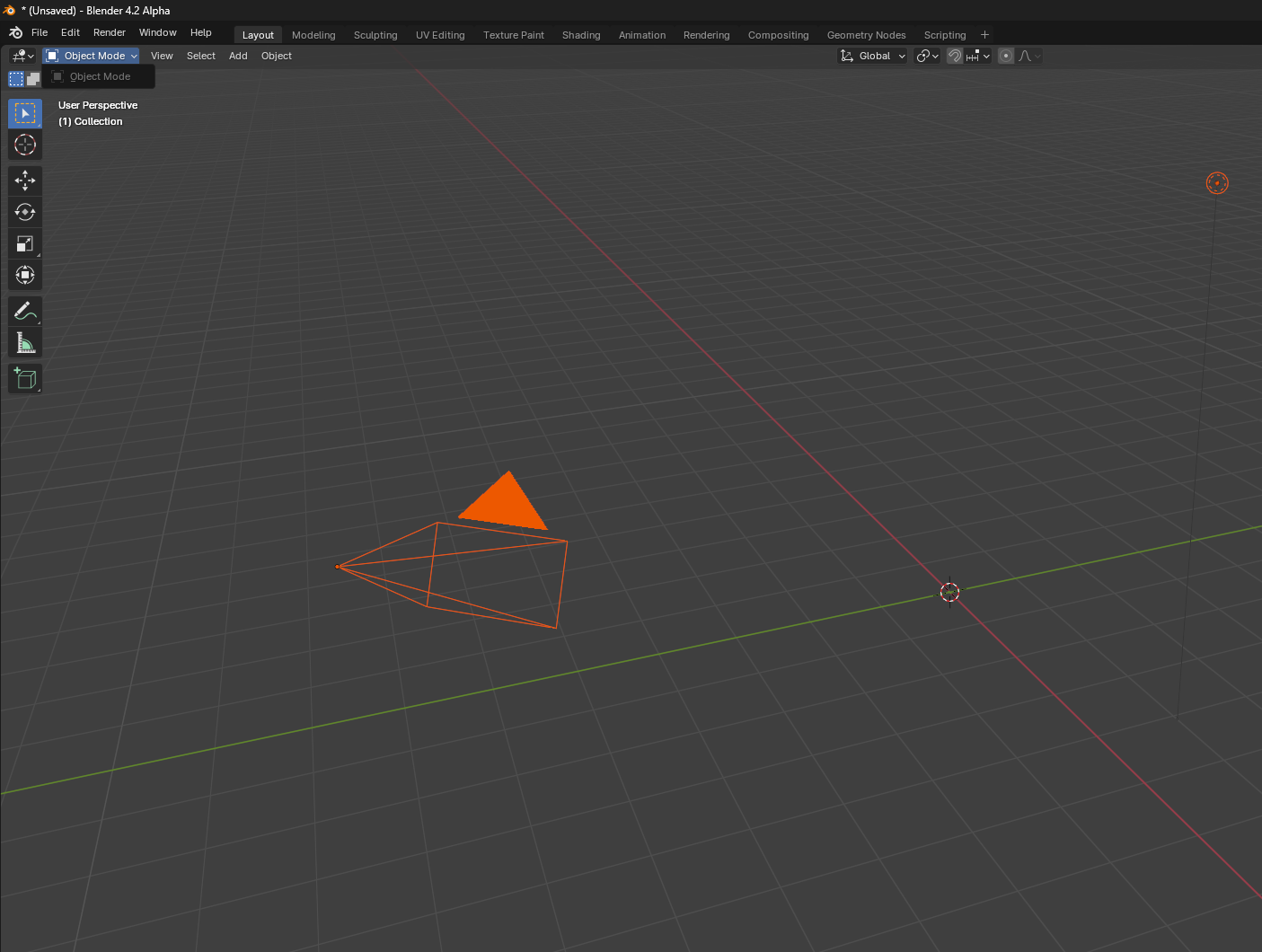Open the Render menu
Image resolution: width=1262 pixels, height=952 pixels.
coord(110,32)
